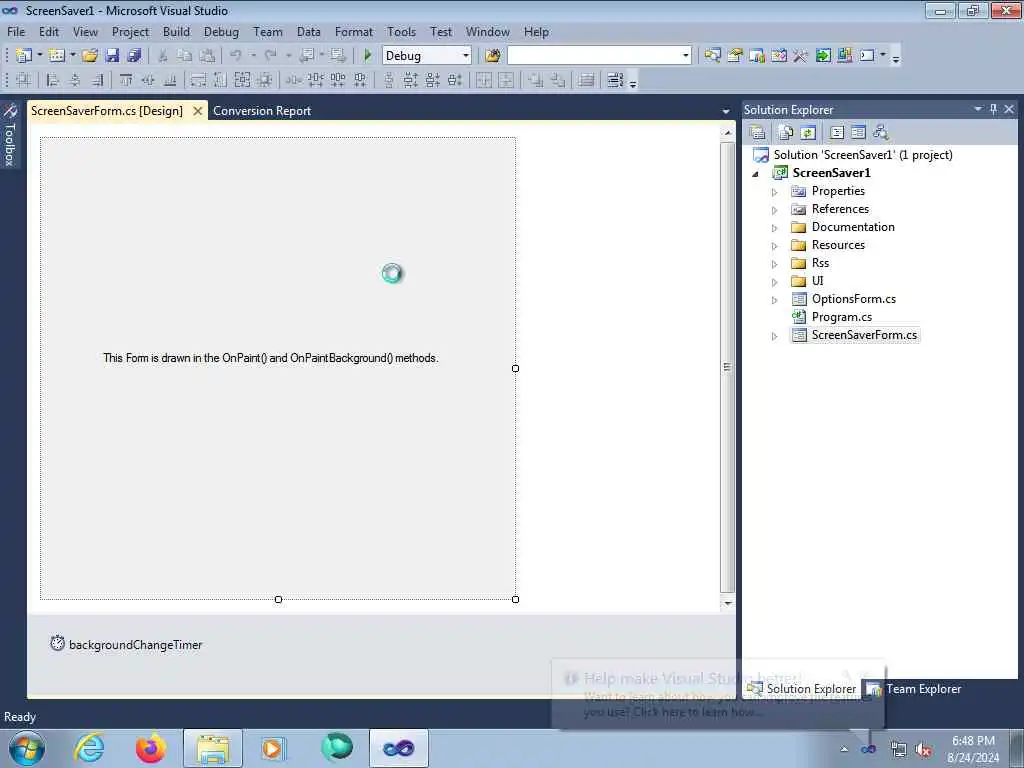
Task: Click the Align Tops layout icon
Action: pos(126,80)
